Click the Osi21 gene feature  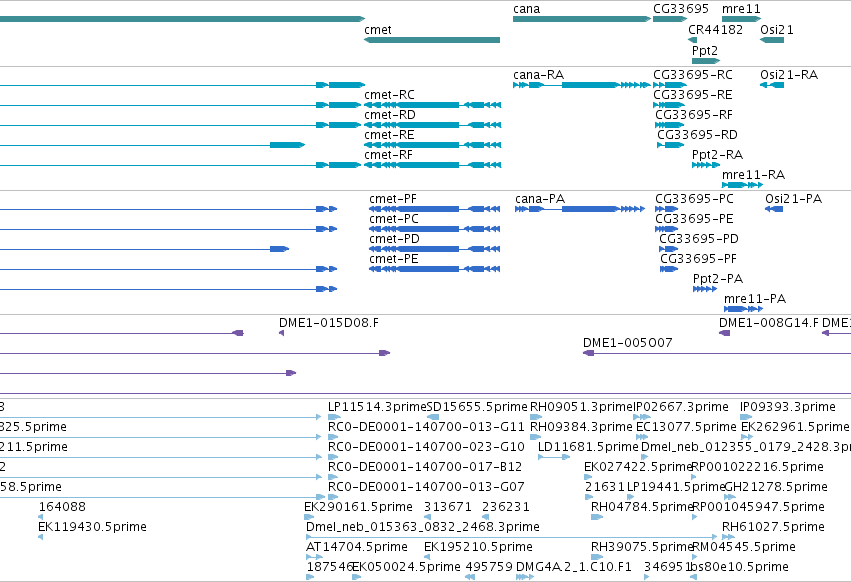point(772,40)
